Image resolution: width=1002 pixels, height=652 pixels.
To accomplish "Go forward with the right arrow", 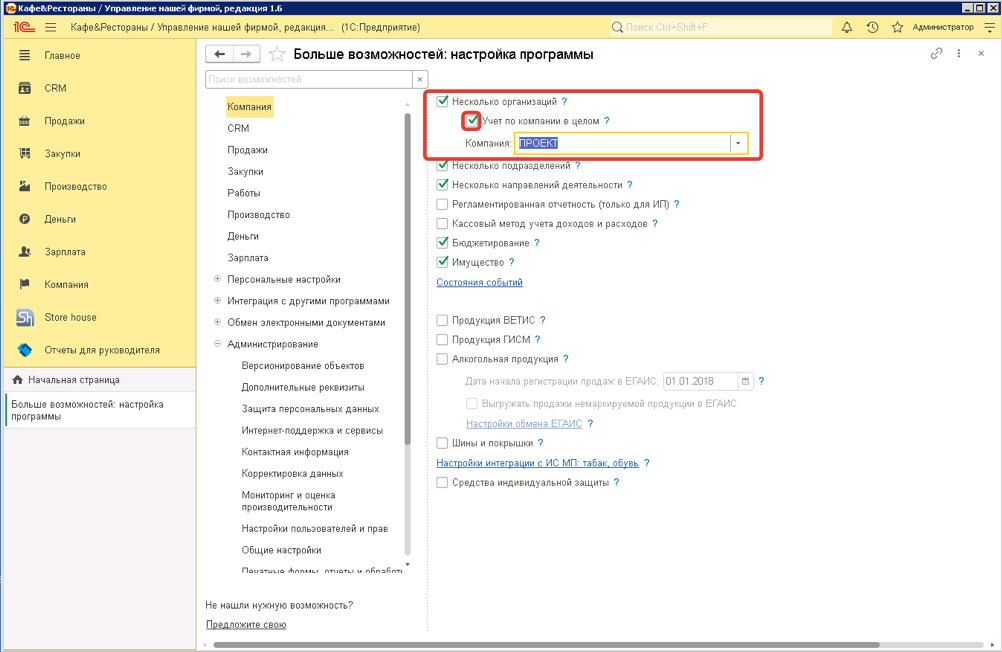I will 247,54.
